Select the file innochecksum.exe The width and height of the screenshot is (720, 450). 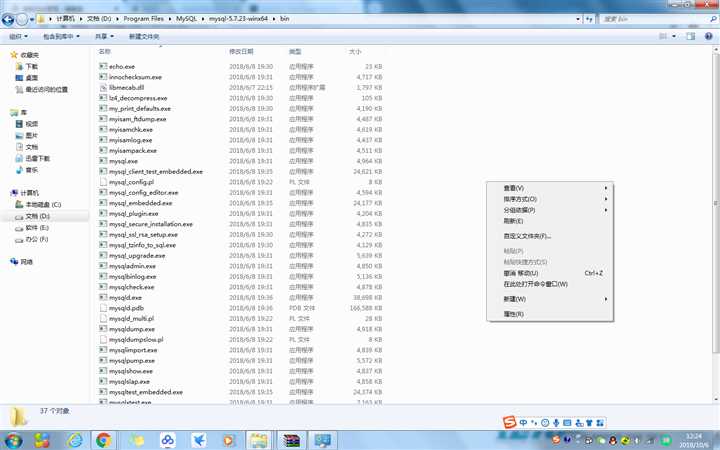click(x=135, y=77)
